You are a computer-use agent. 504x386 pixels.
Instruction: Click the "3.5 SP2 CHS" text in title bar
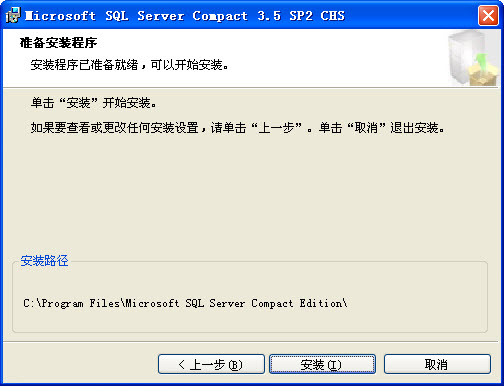click(x=301, y=16)
